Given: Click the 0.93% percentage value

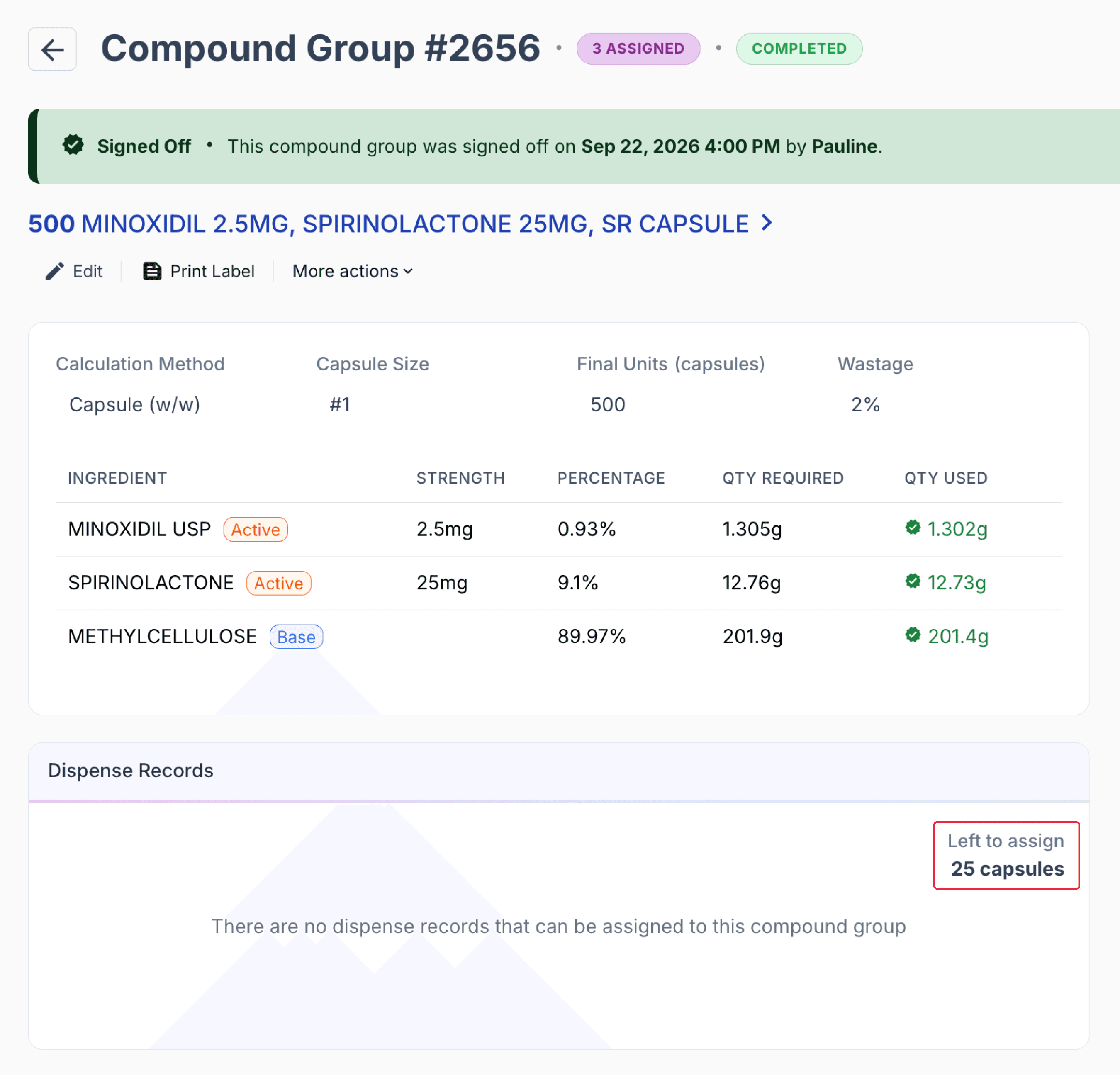Looking at the screenshot, I should tap(587, 529).
